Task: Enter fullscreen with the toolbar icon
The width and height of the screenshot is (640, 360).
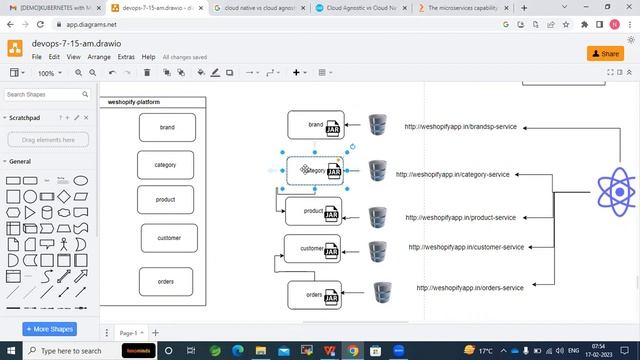Action: point(610,72)
